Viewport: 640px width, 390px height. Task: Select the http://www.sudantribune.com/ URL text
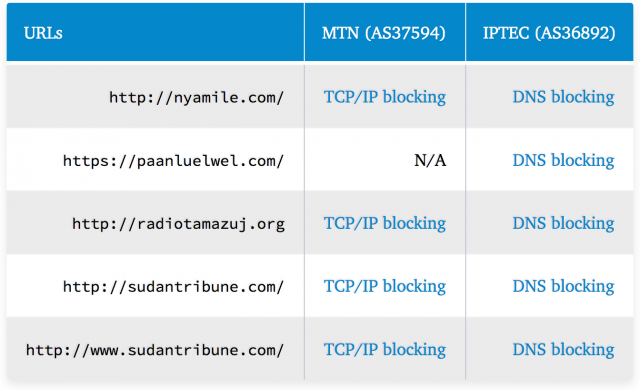click(155, 350)
